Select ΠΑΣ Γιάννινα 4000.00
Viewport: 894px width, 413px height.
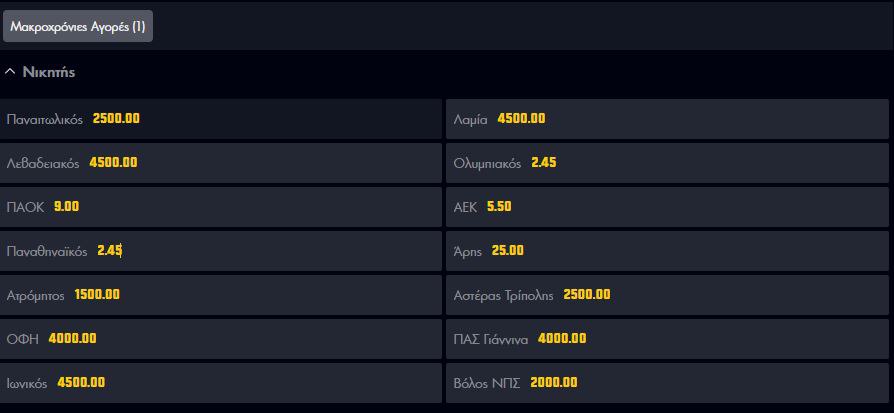668,338
